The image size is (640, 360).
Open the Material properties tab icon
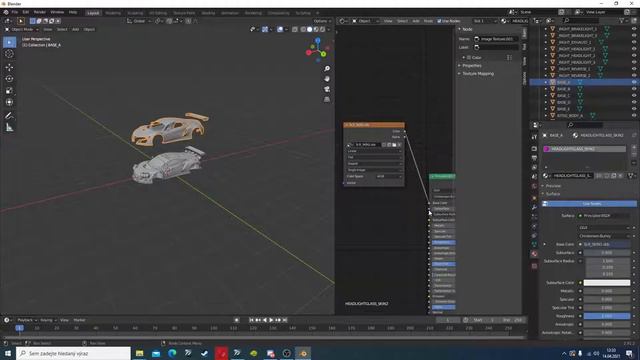tap(534, 254)
